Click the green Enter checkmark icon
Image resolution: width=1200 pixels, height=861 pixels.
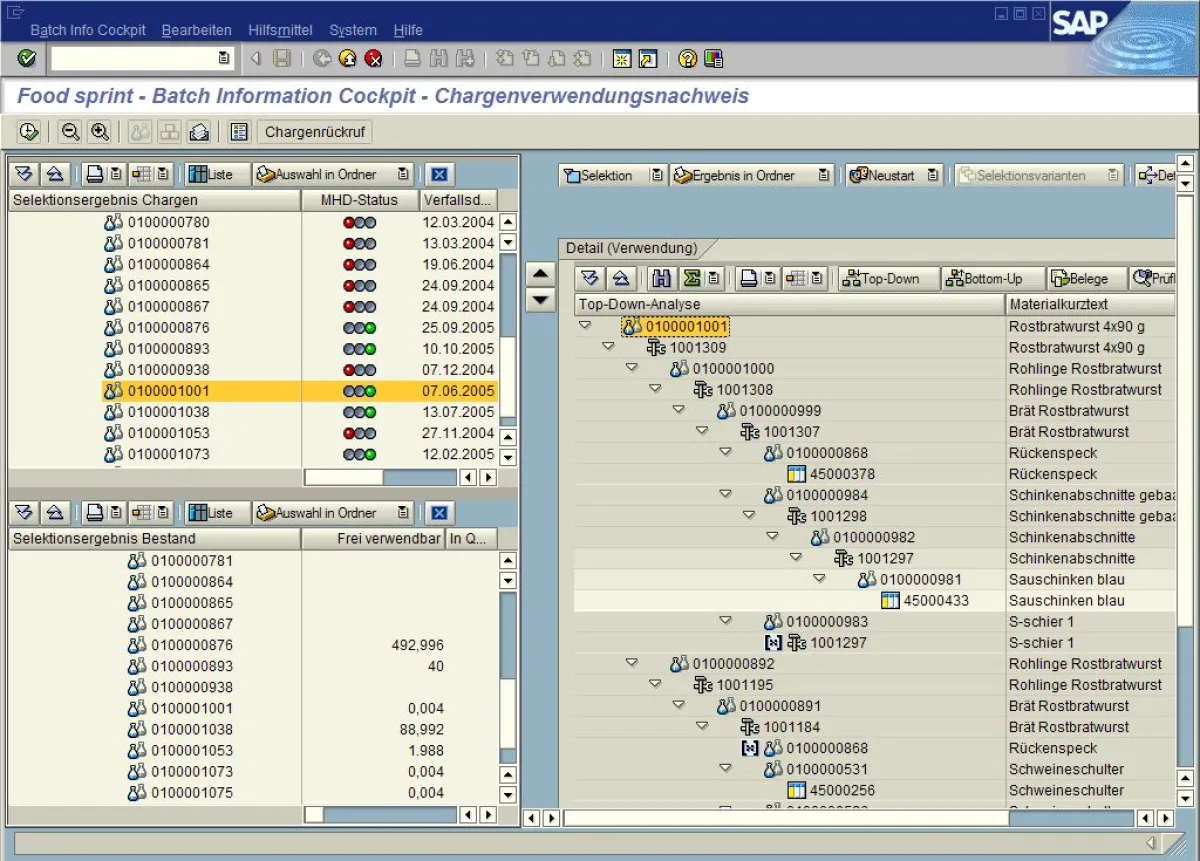point(27,59)
